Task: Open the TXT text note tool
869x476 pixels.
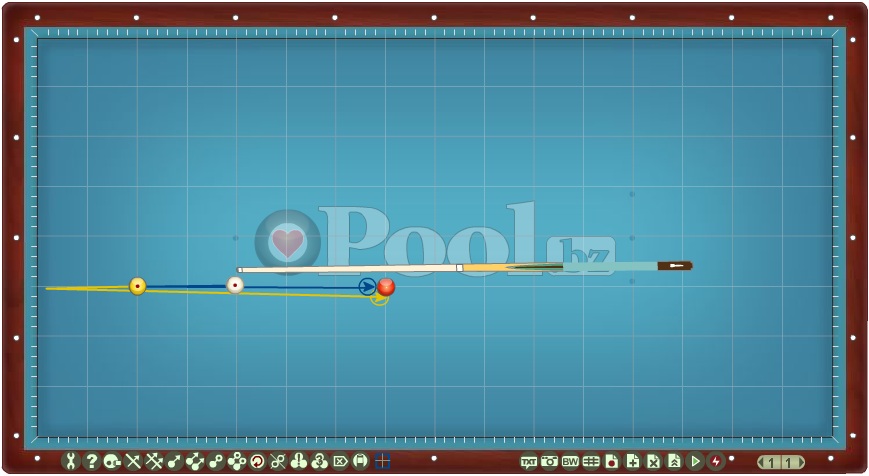Action: click(x=529, y=461)
